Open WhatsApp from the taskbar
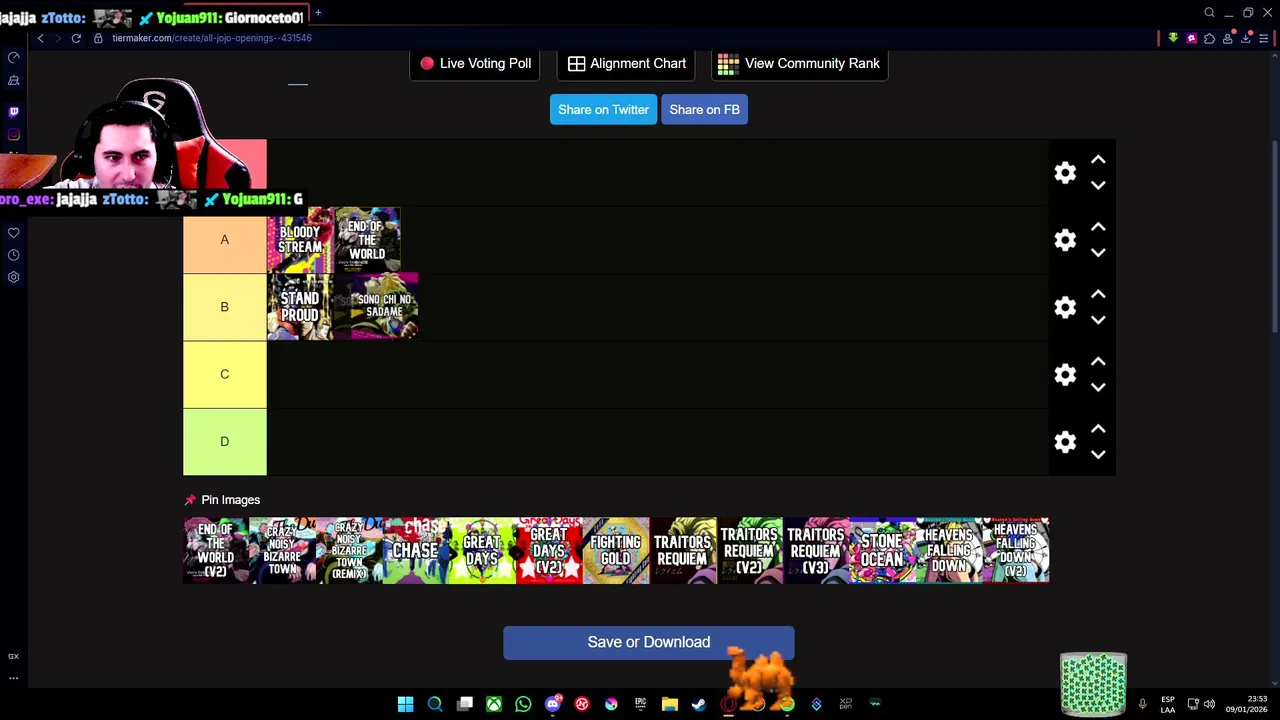This screenshot has width=1280, height=720. (x=523, y=704)
